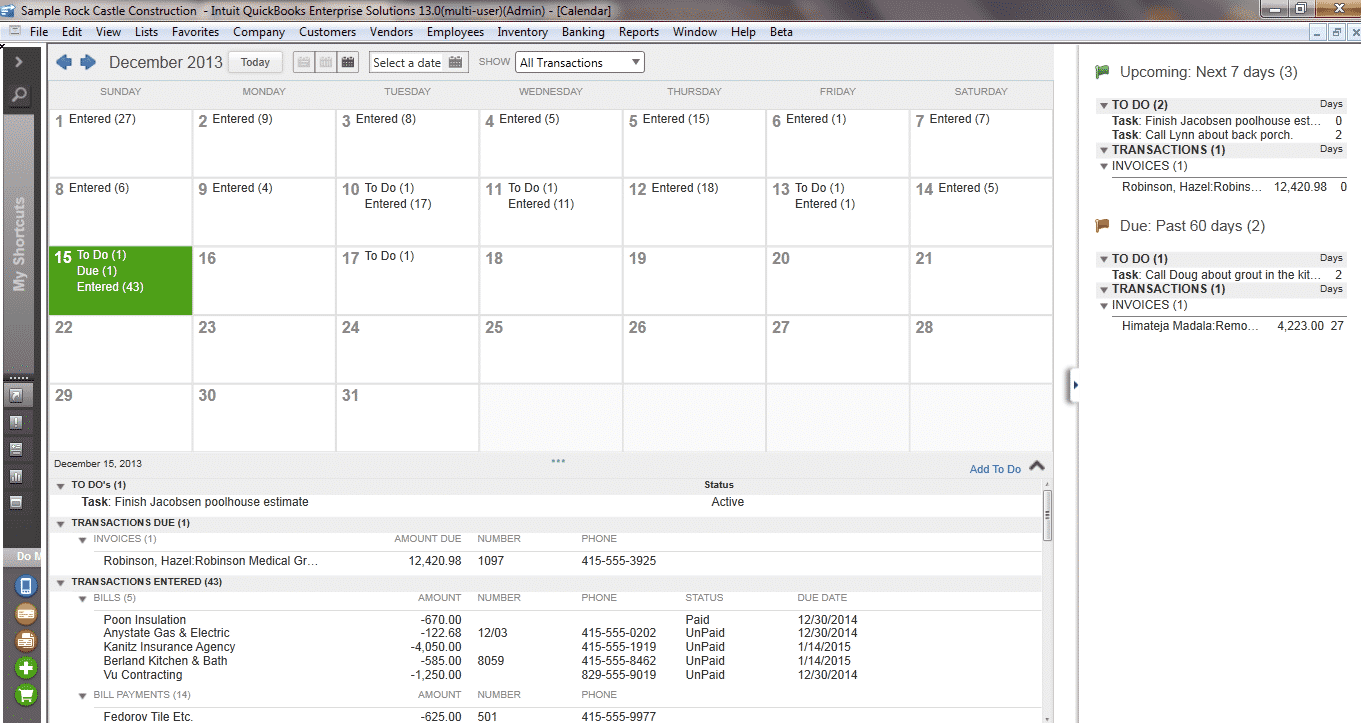
Task: Open the bar chart icon in the sidebar
Action: (17, 476)
